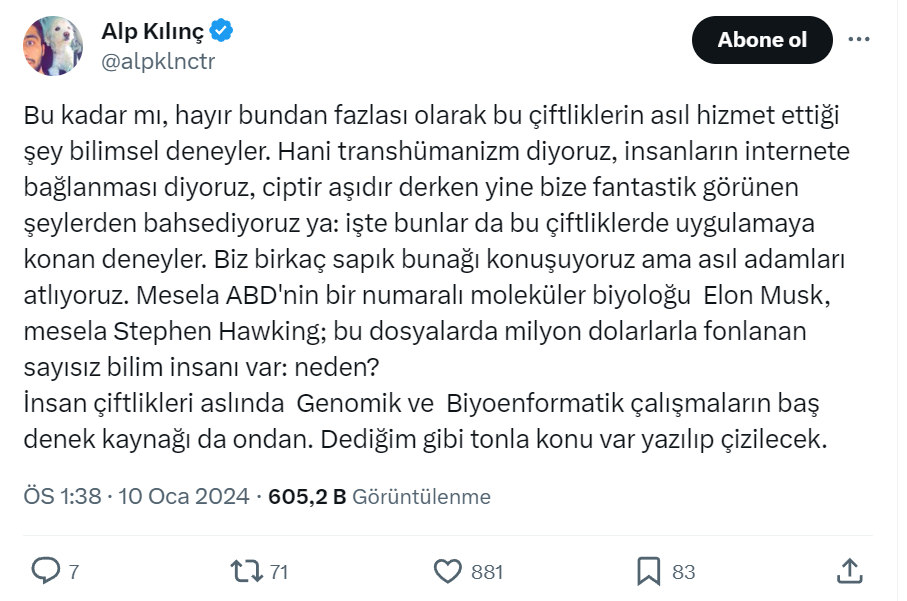Open Alp Kılınç's profile avatar photo
Image resolution: width=907 pixels, height=601 pixels.
(53, 46)
